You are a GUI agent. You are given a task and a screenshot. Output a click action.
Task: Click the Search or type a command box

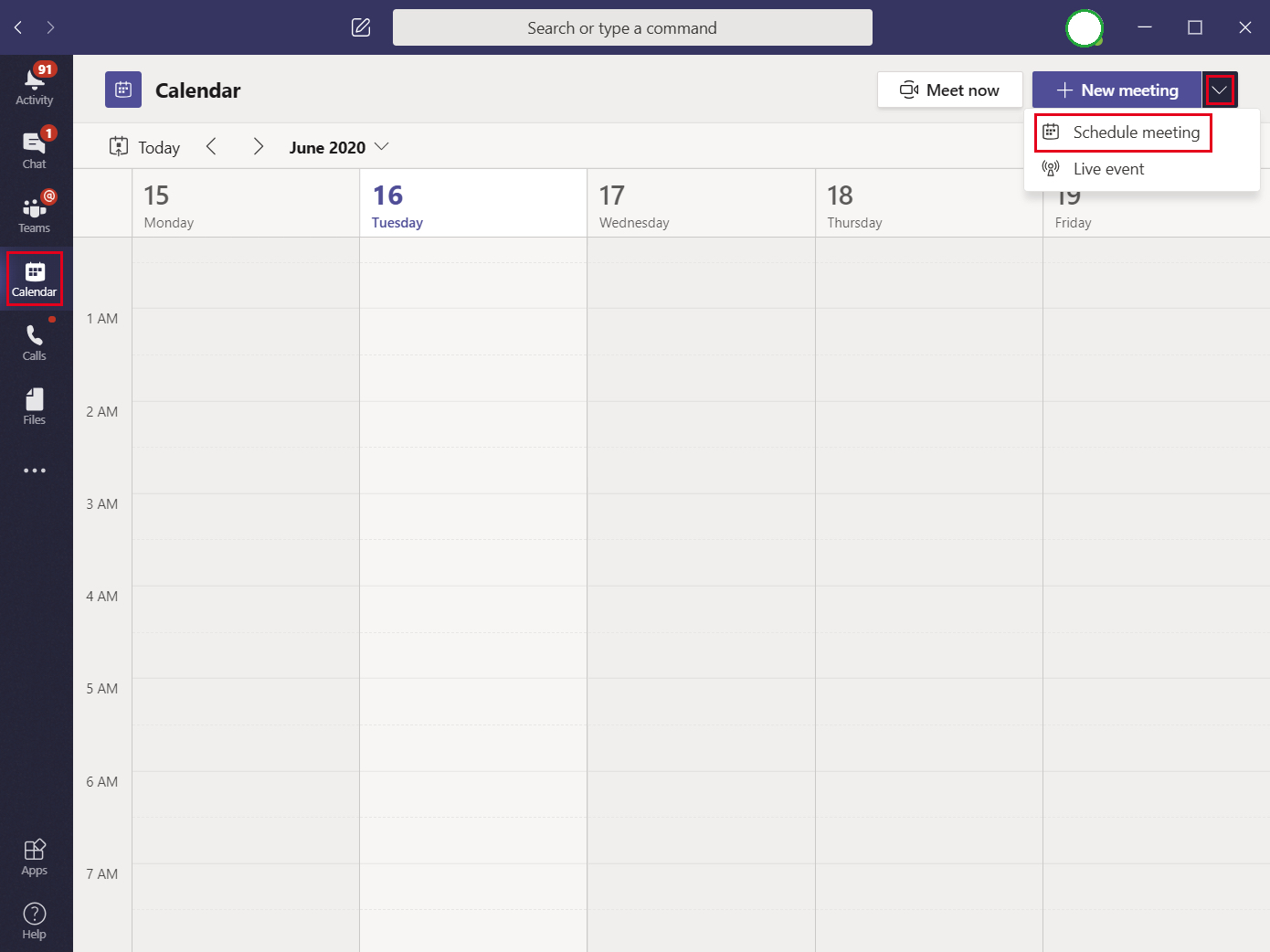632,27
